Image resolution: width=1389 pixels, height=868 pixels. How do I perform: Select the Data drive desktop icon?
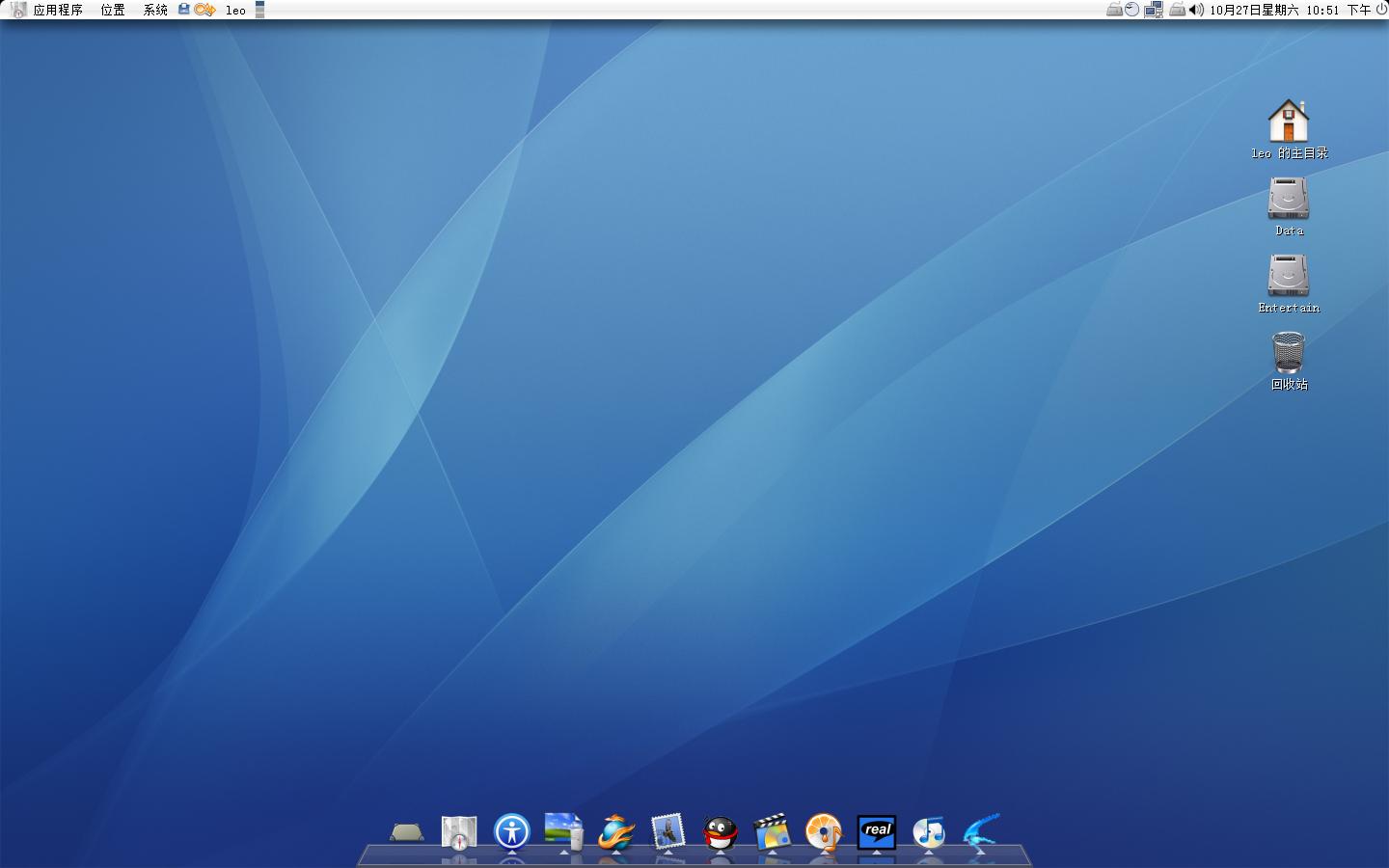click(x=1289, y=206)
